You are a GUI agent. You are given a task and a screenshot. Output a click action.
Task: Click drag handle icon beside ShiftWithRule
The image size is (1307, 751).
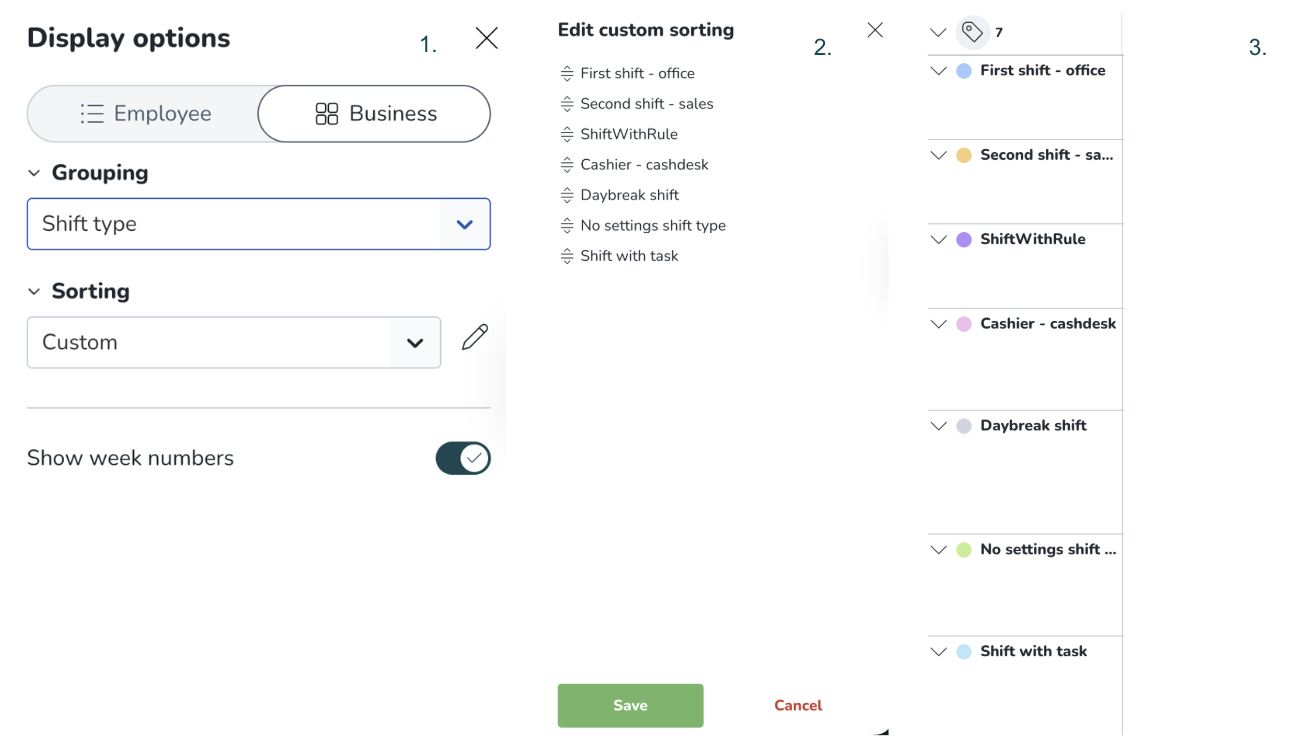(567, 135)
